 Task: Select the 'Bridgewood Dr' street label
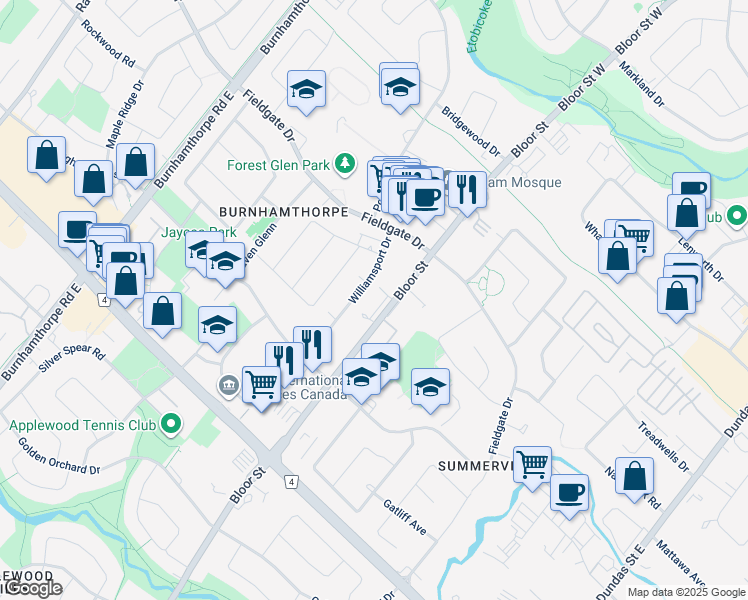coord(471,131)
